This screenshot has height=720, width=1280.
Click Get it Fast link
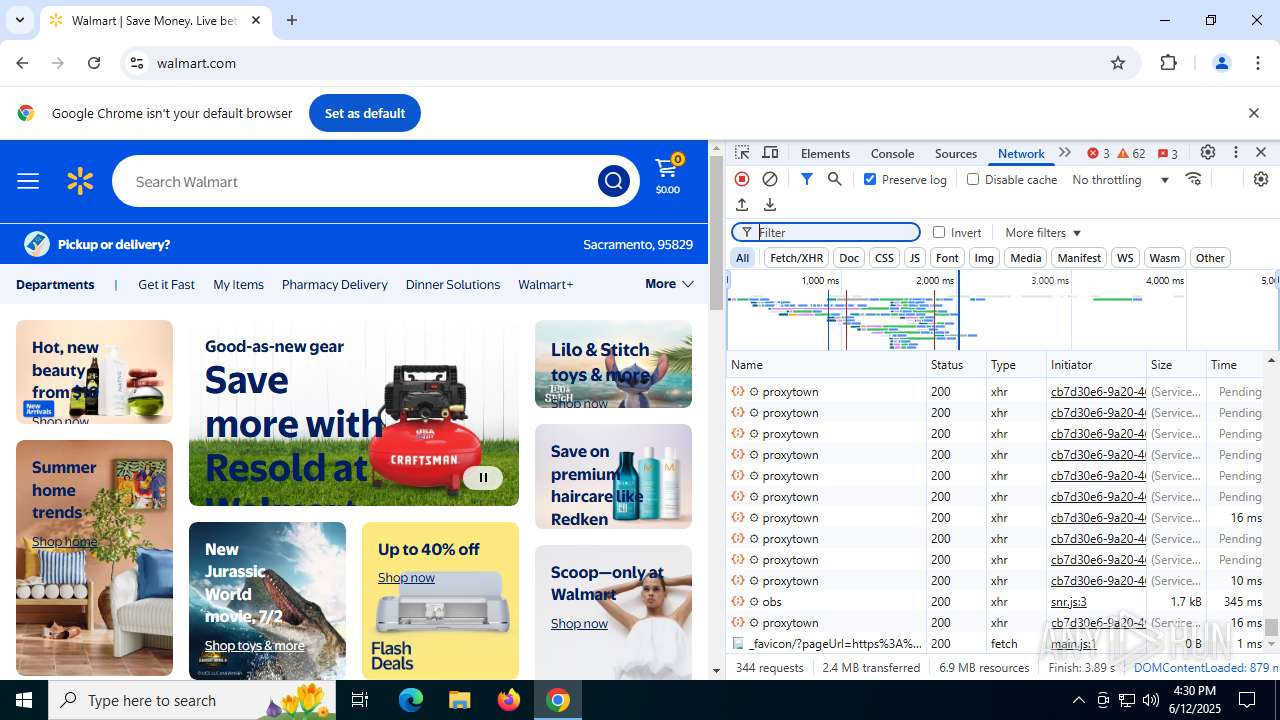click(x=166, y=284)
